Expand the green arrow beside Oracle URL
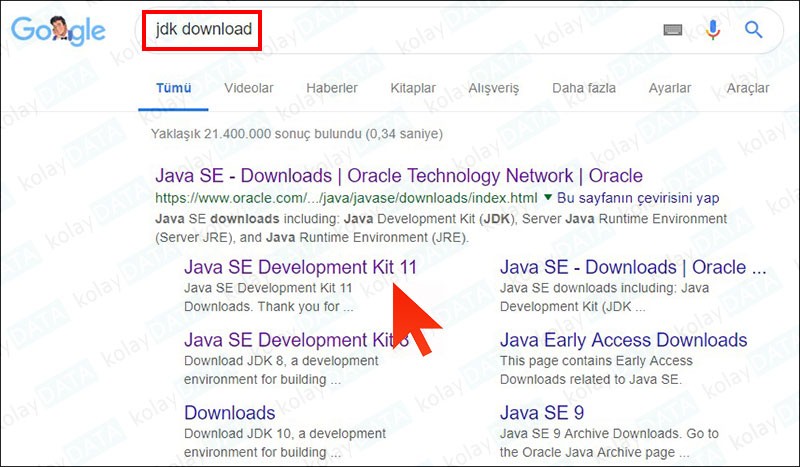800x467 pixels. tap(549, 197)
